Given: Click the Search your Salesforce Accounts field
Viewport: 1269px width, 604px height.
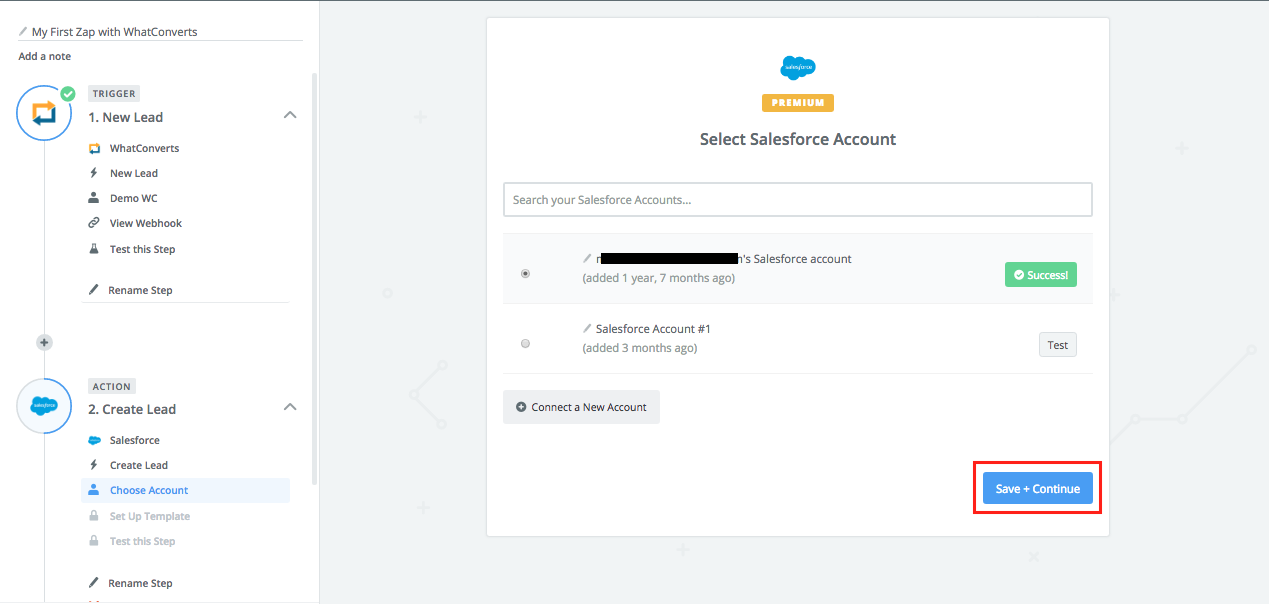Looking at the screenshot, I should (x=798, y=199).
